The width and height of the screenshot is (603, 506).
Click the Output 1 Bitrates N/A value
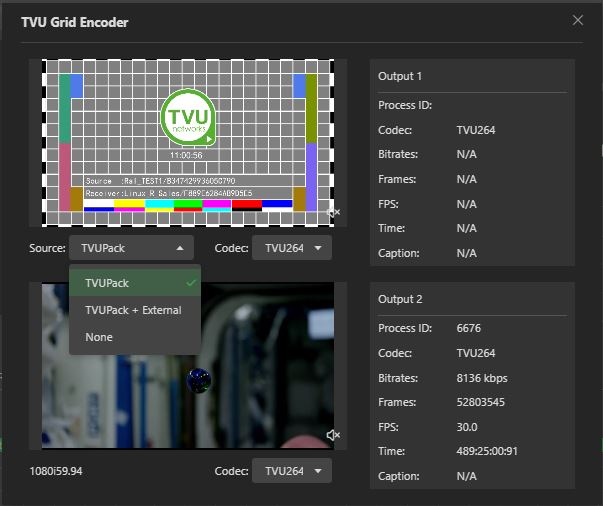coord(466,154)
